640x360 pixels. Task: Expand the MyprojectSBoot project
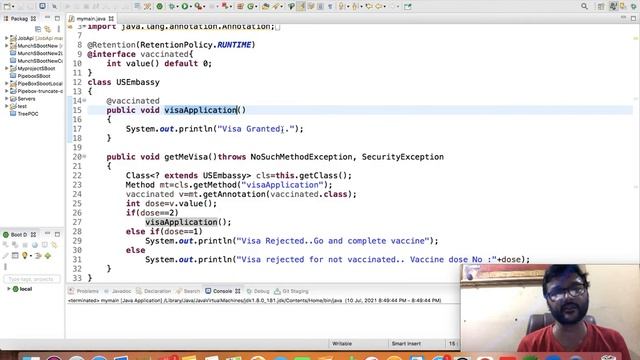click(x=7, y=68)
